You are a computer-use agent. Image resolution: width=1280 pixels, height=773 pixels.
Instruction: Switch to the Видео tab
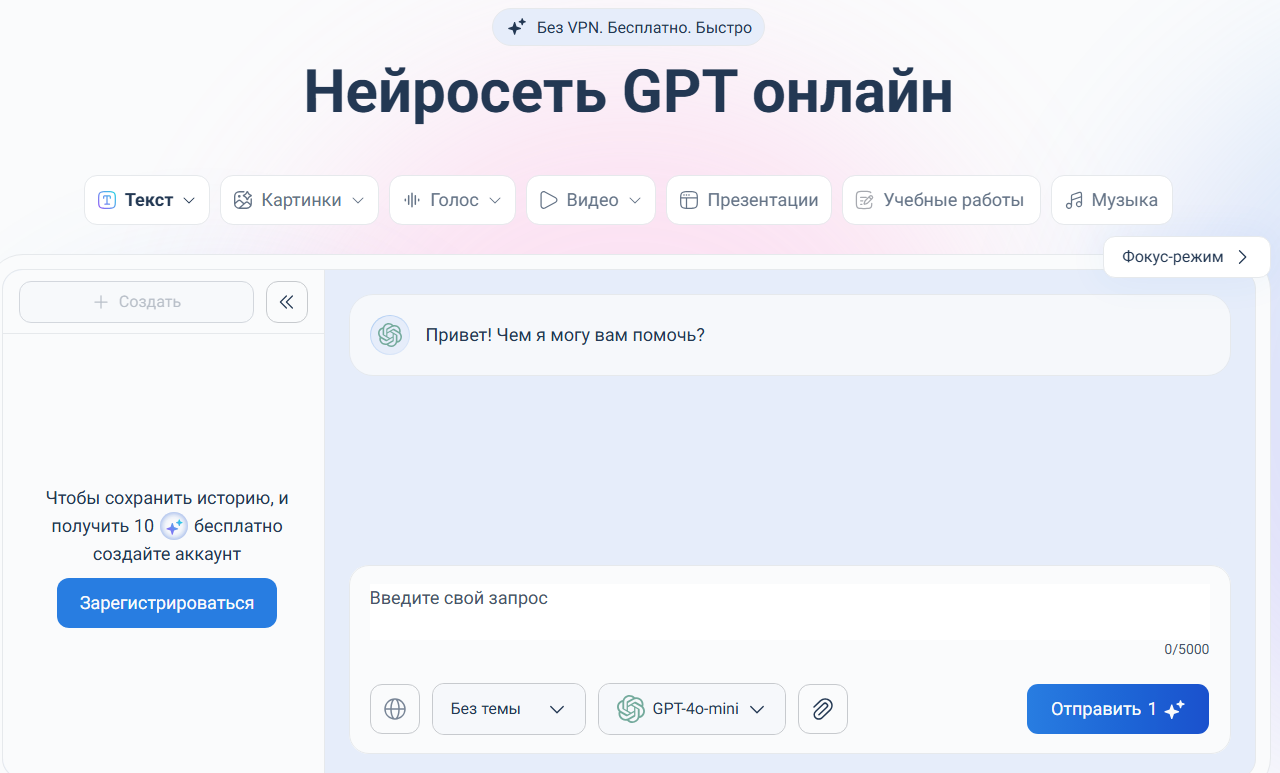click(x=590, y=200)
